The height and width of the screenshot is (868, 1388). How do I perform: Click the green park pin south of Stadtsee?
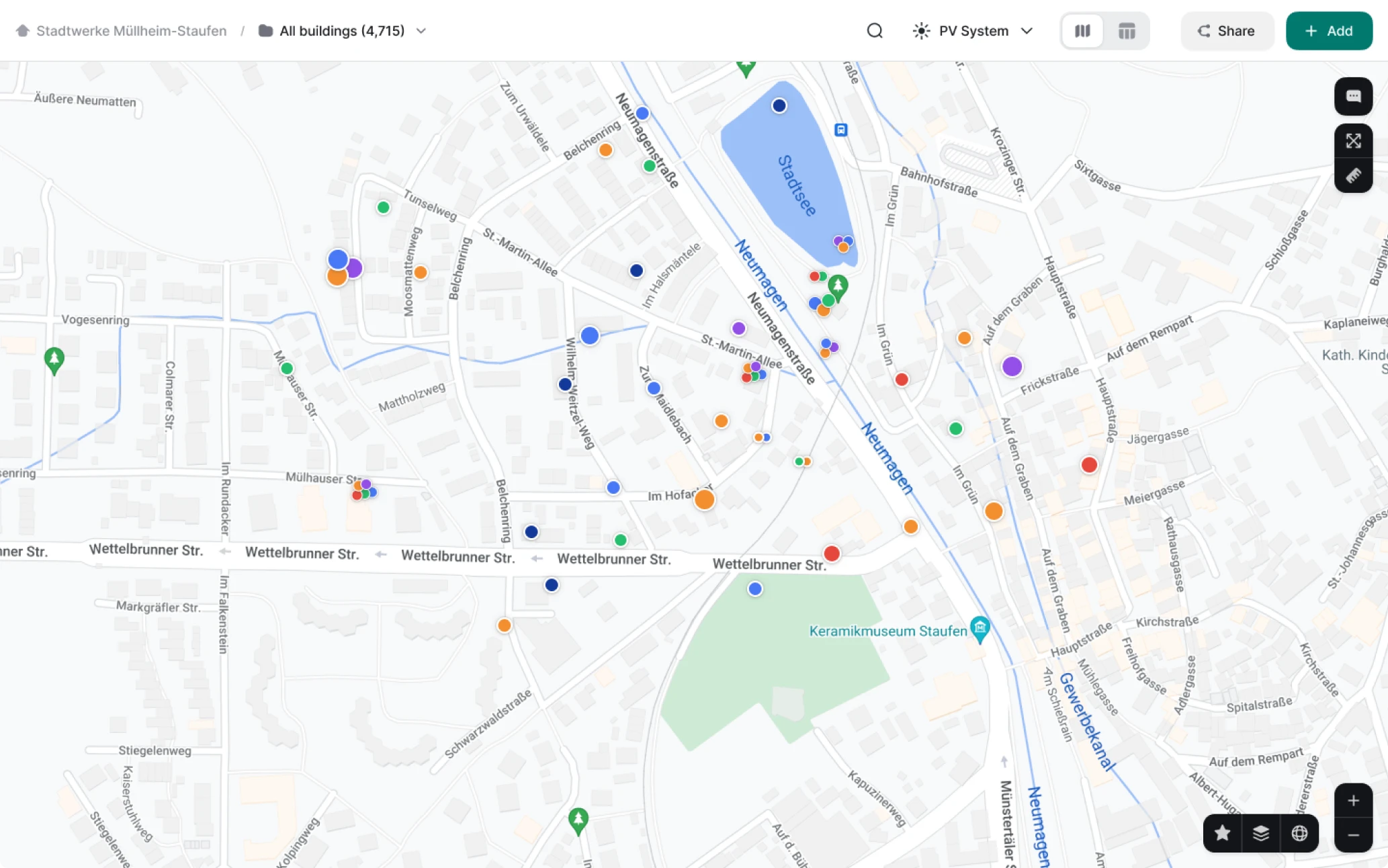(x=838, y=288)
